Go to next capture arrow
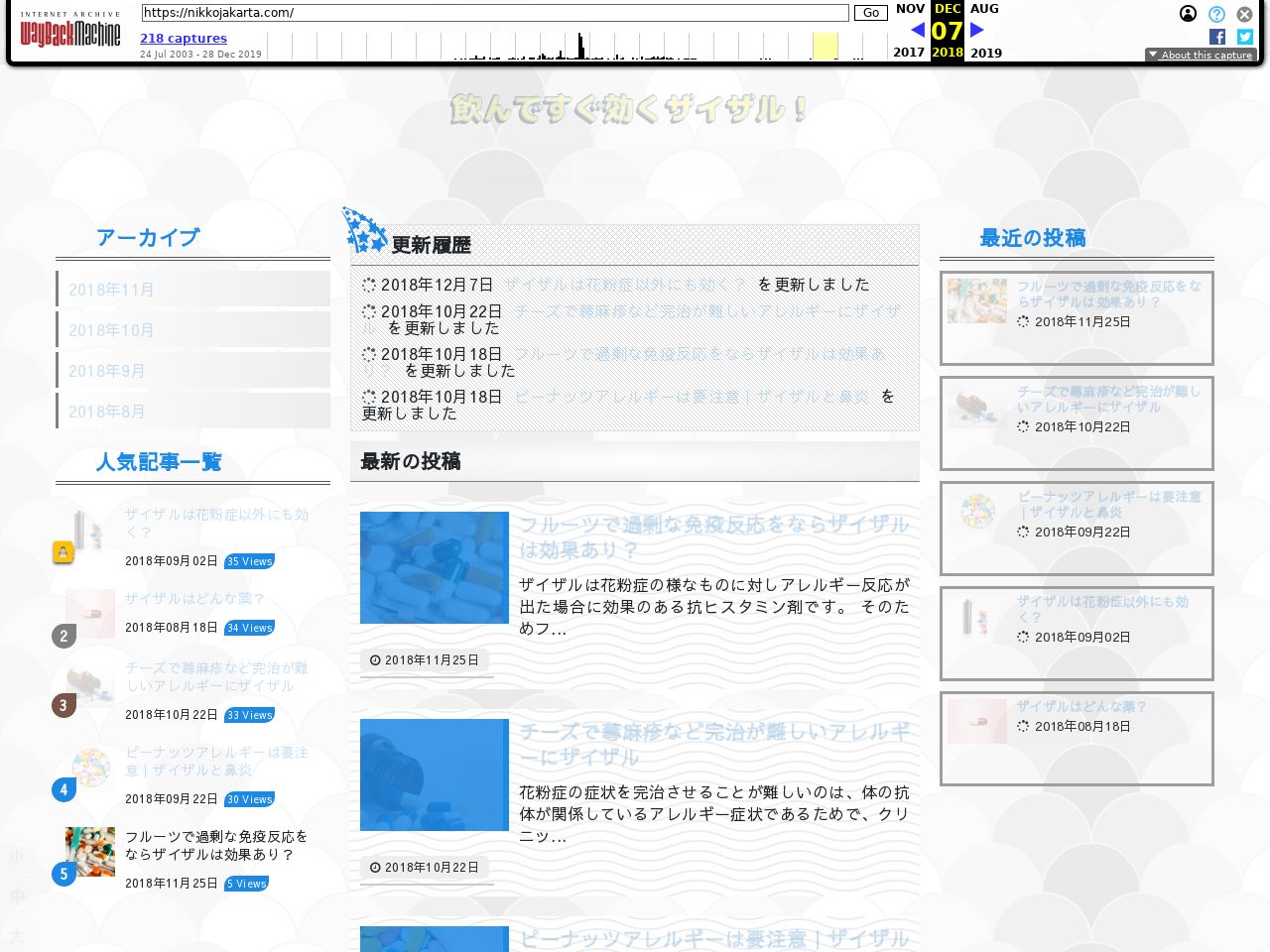Viewport: 1270px width, 952px height. click(x=977, y=30)
